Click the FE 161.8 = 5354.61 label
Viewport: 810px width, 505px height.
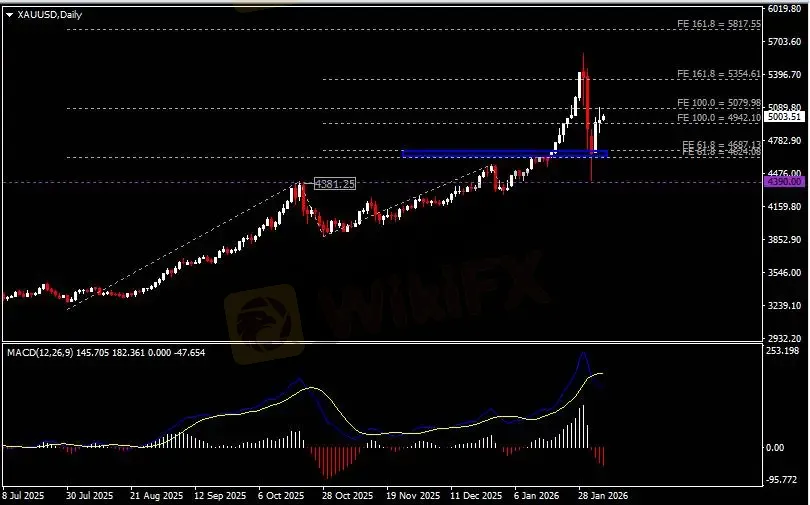coord(719,74)
